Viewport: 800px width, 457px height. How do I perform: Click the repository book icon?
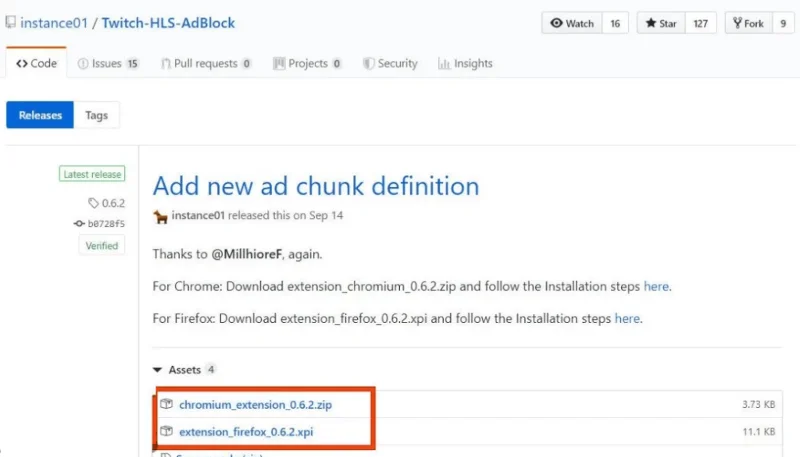point(10,22)
